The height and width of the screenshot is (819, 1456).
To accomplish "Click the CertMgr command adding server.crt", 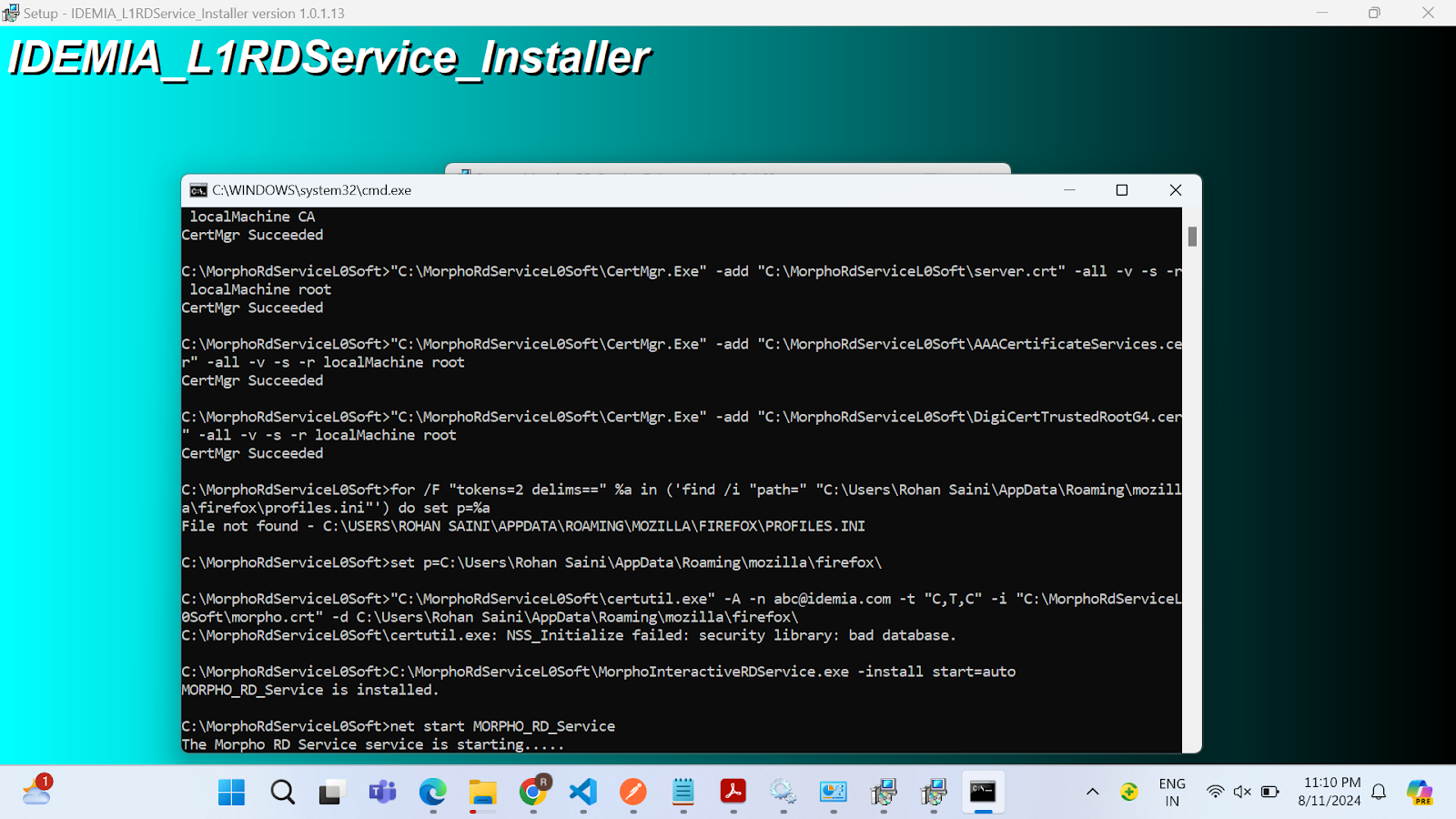I will 682,280.
